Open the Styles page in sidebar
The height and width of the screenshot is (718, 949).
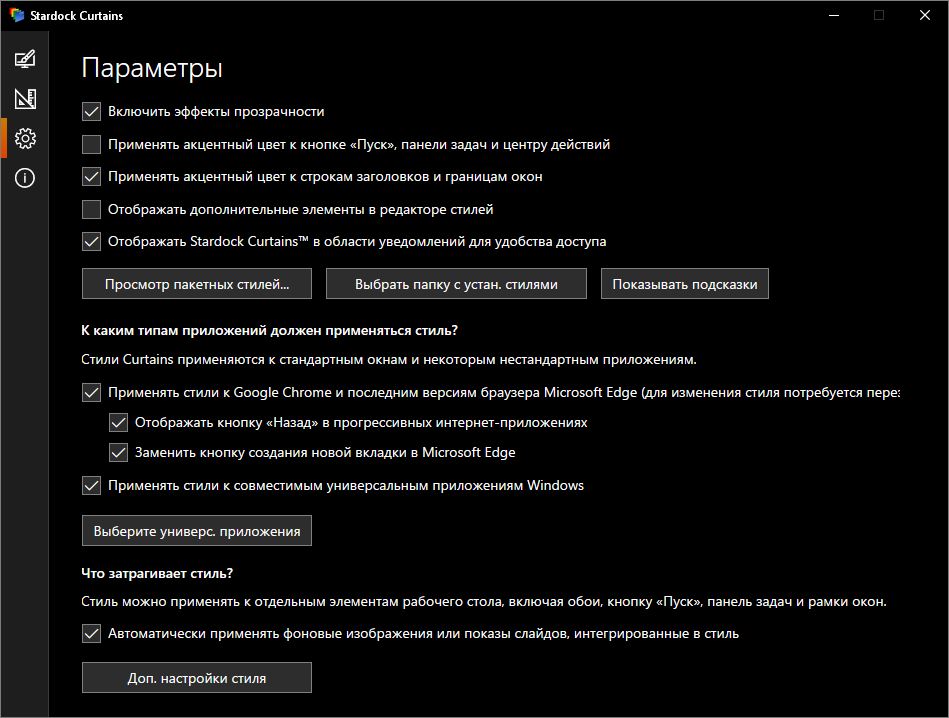click(25, 59)
